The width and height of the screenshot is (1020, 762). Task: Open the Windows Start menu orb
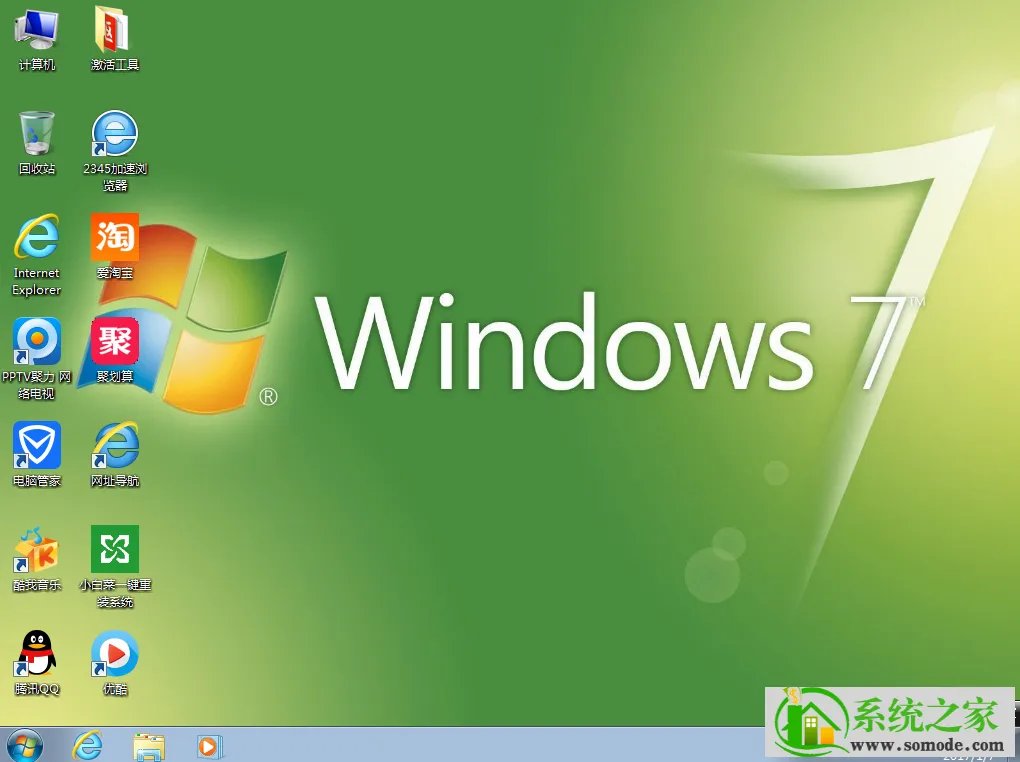(24, 745)
